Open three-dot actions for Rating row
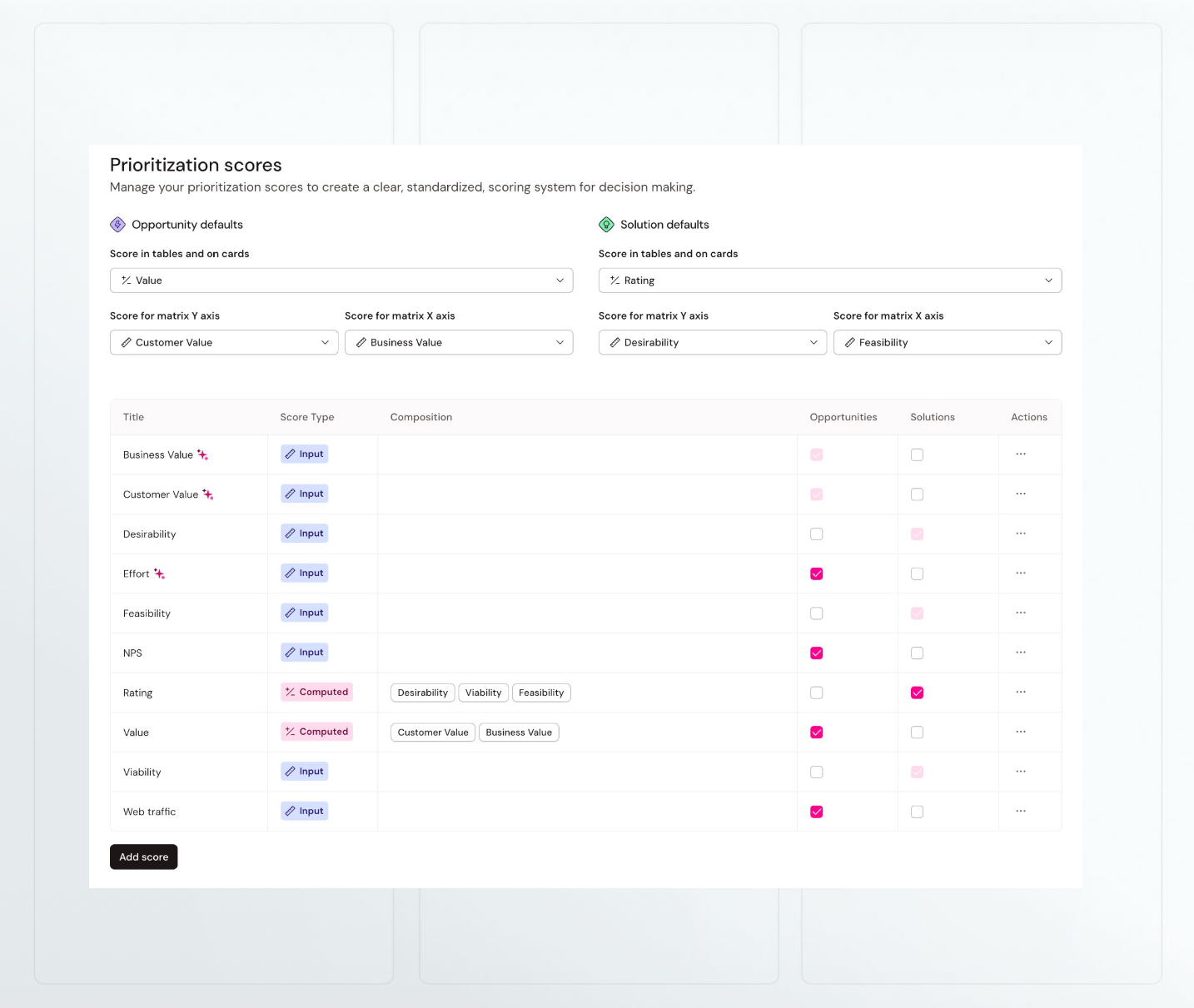1194x1008 pixels. pyautogui.click(x=1021, y=693)
